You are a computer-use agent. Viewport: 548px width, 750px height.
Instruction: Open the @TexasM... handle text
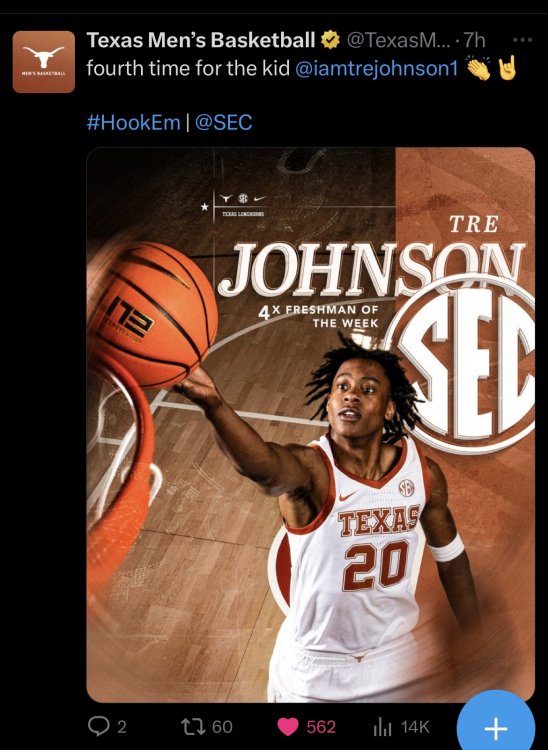tap(398, 40)
